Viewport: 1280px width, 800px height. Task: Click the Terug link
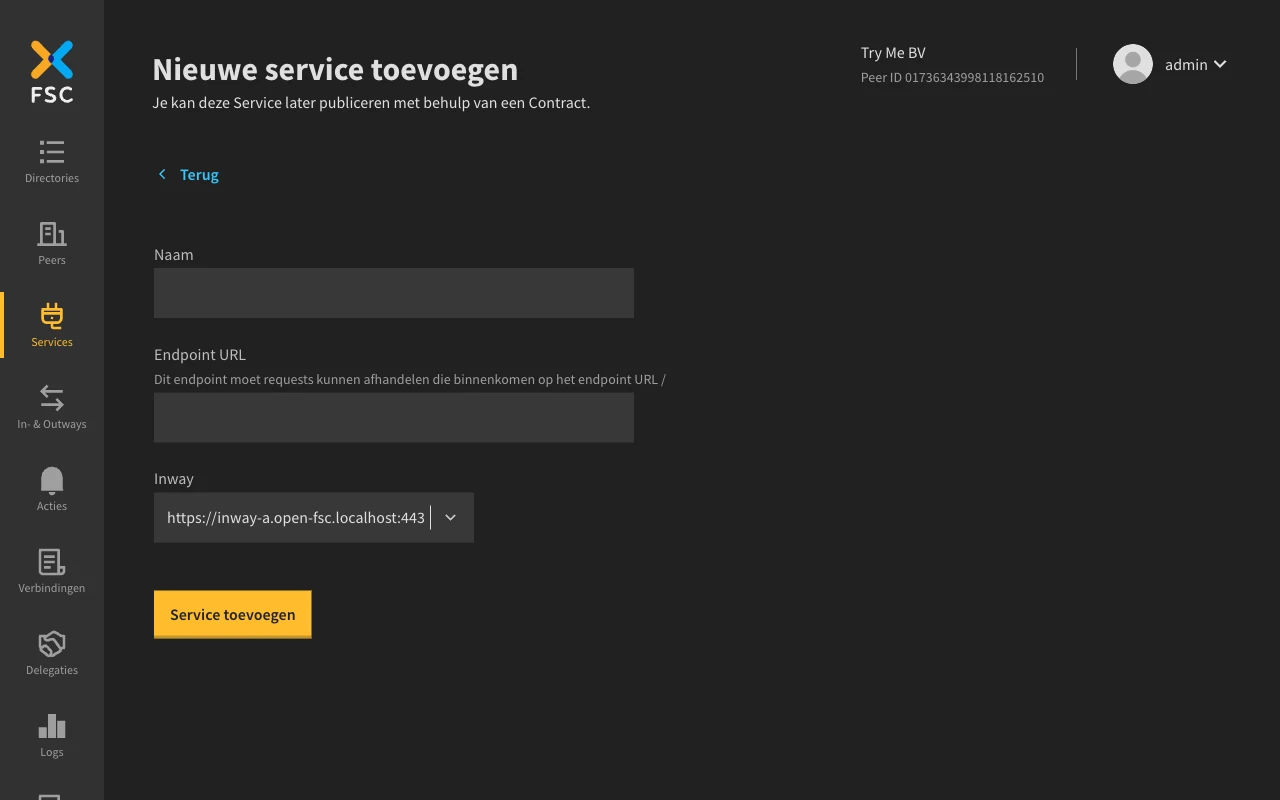coord(199,174)
